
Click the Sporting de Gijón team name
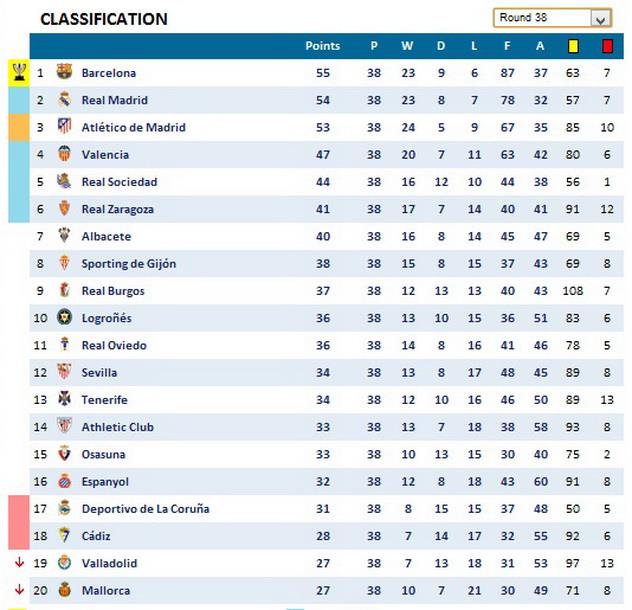click(128, 264)
